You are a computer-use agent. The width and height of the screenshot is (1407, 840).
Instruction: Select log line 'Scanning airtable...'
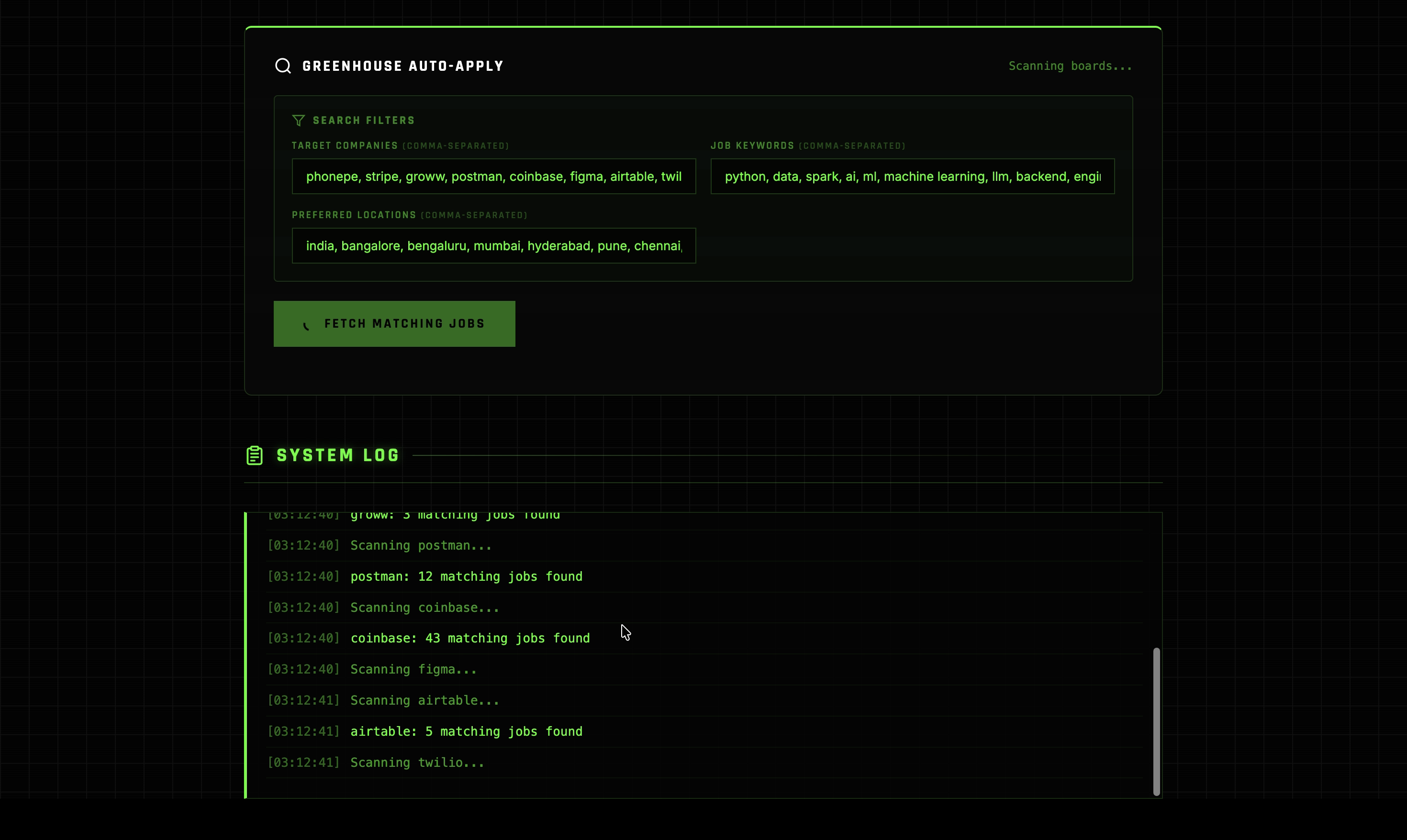point(424,701)
